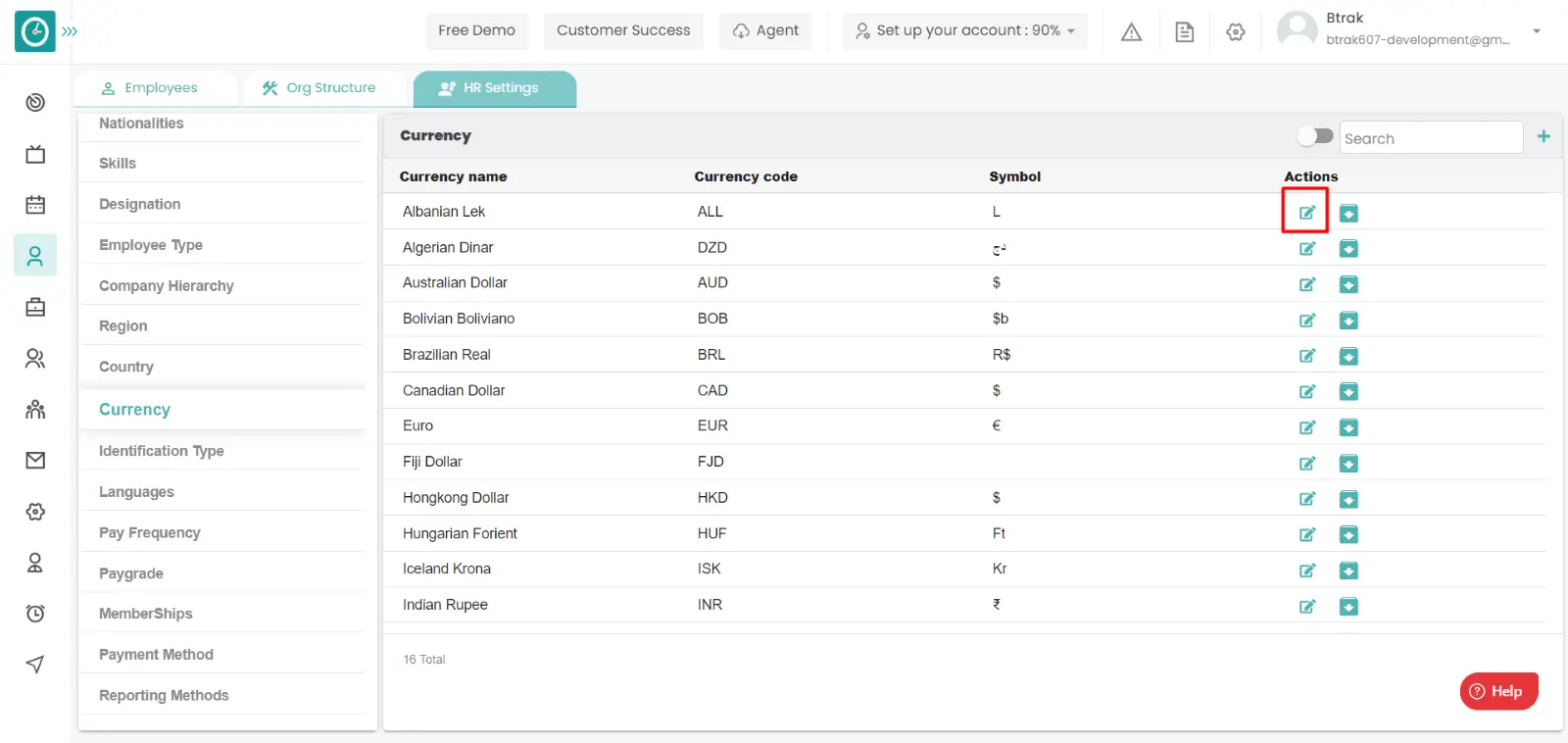Expand the left sidebar with double chevron
Image resolution: width=1568 pixels, height=743 pixels.
pos(70,31)
